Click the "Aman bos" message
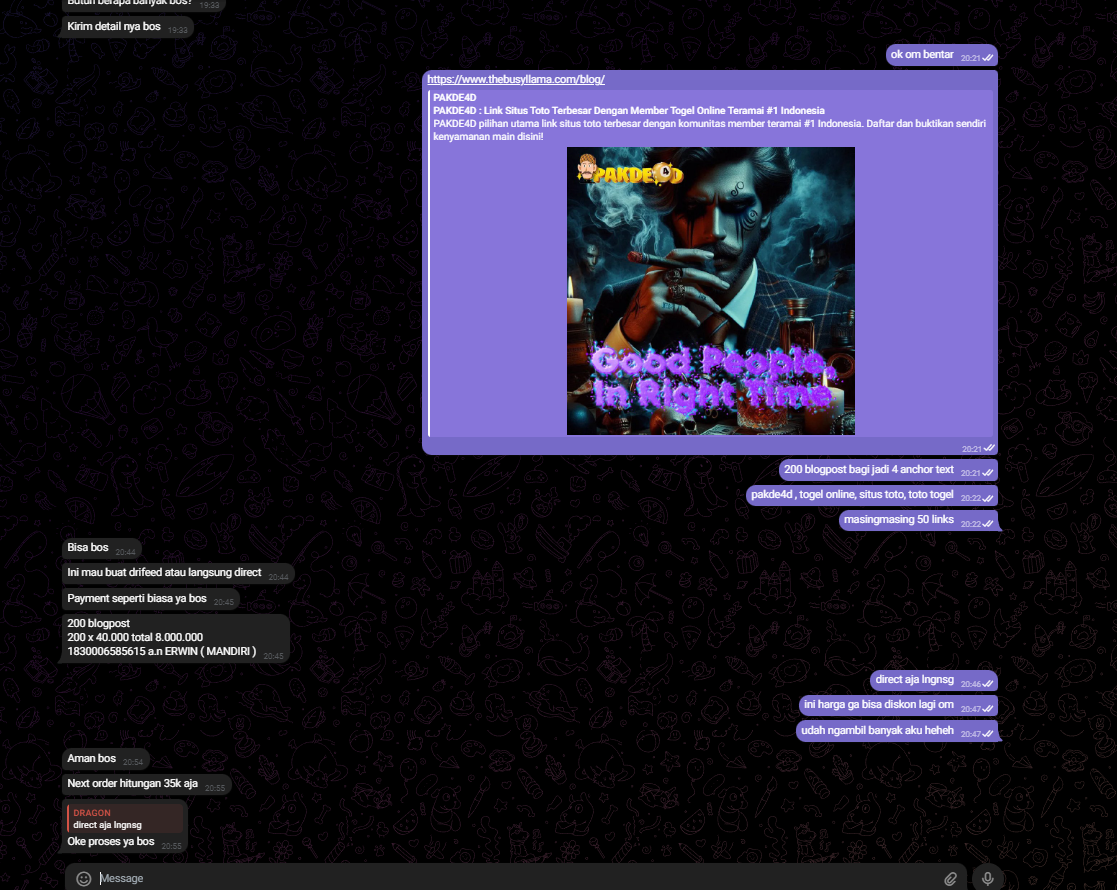 (92, 759)
